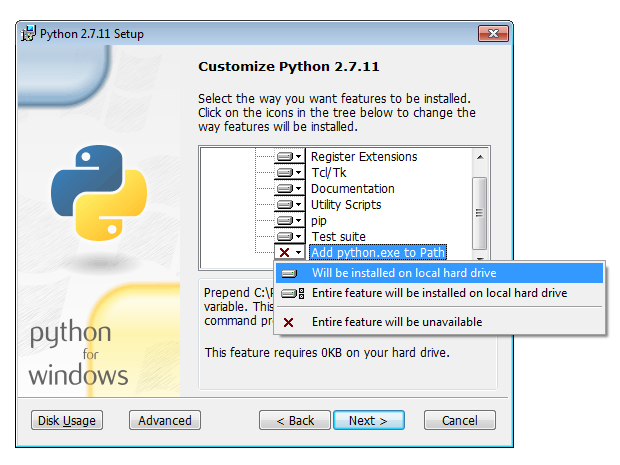Select Tcl/Tk feature label

click(x=329, y=172)
